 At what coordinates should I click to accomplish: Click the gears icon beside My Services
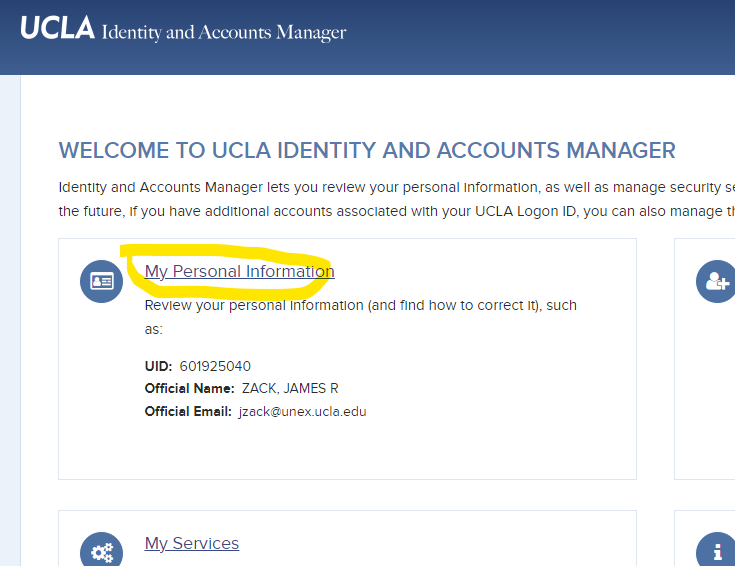[x=101, y=550]
